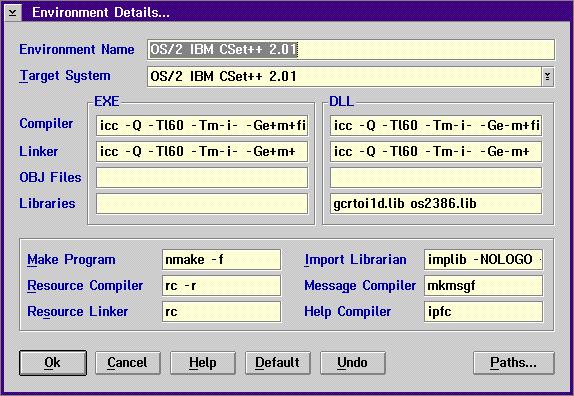Click the Libraries label
The width and height of the screenshot is (574, 396).
[x=47, y=203]
